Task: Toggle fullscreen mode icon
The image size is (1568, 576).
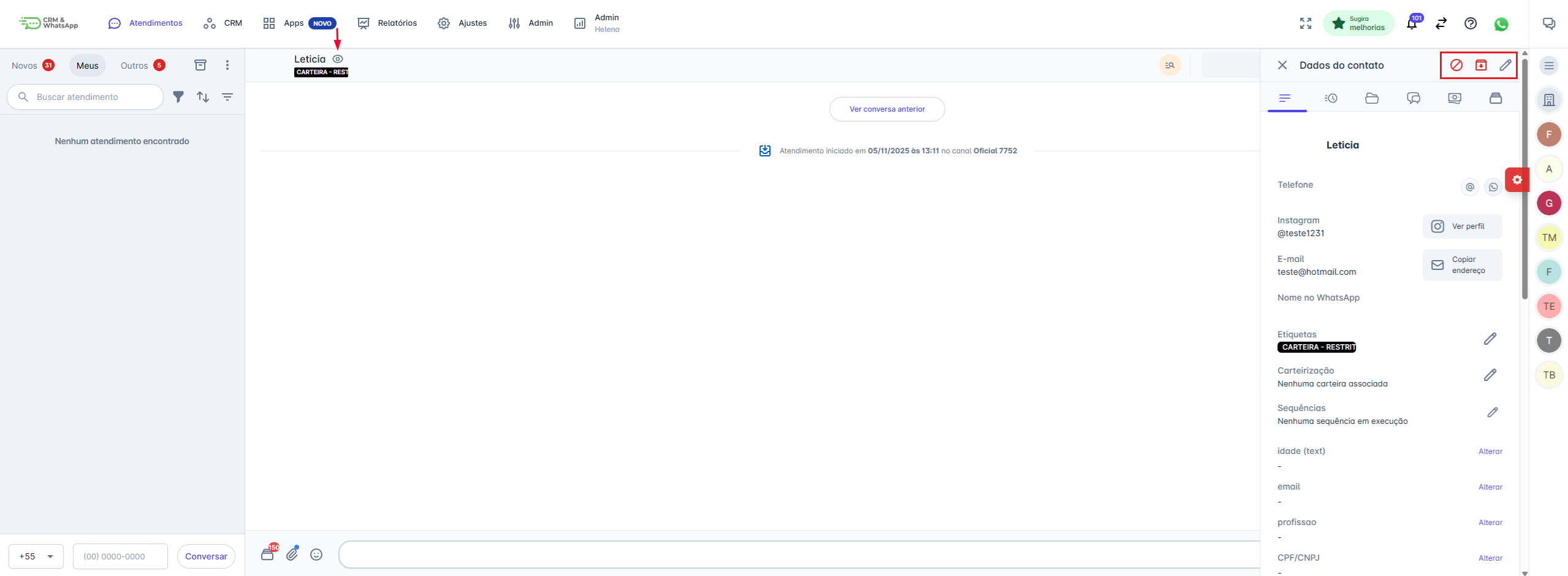Action: 1306,23
